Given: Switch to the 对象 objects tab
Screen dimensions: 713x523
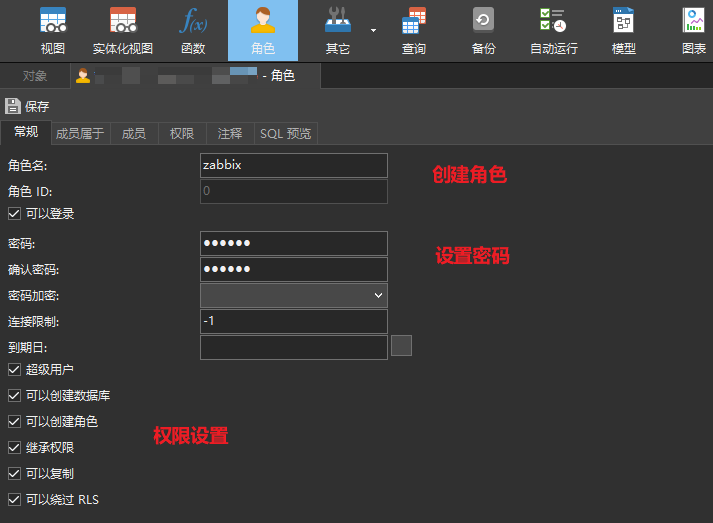Looking at the screenshot, I should pyautogui.click(x=35, y=75).
